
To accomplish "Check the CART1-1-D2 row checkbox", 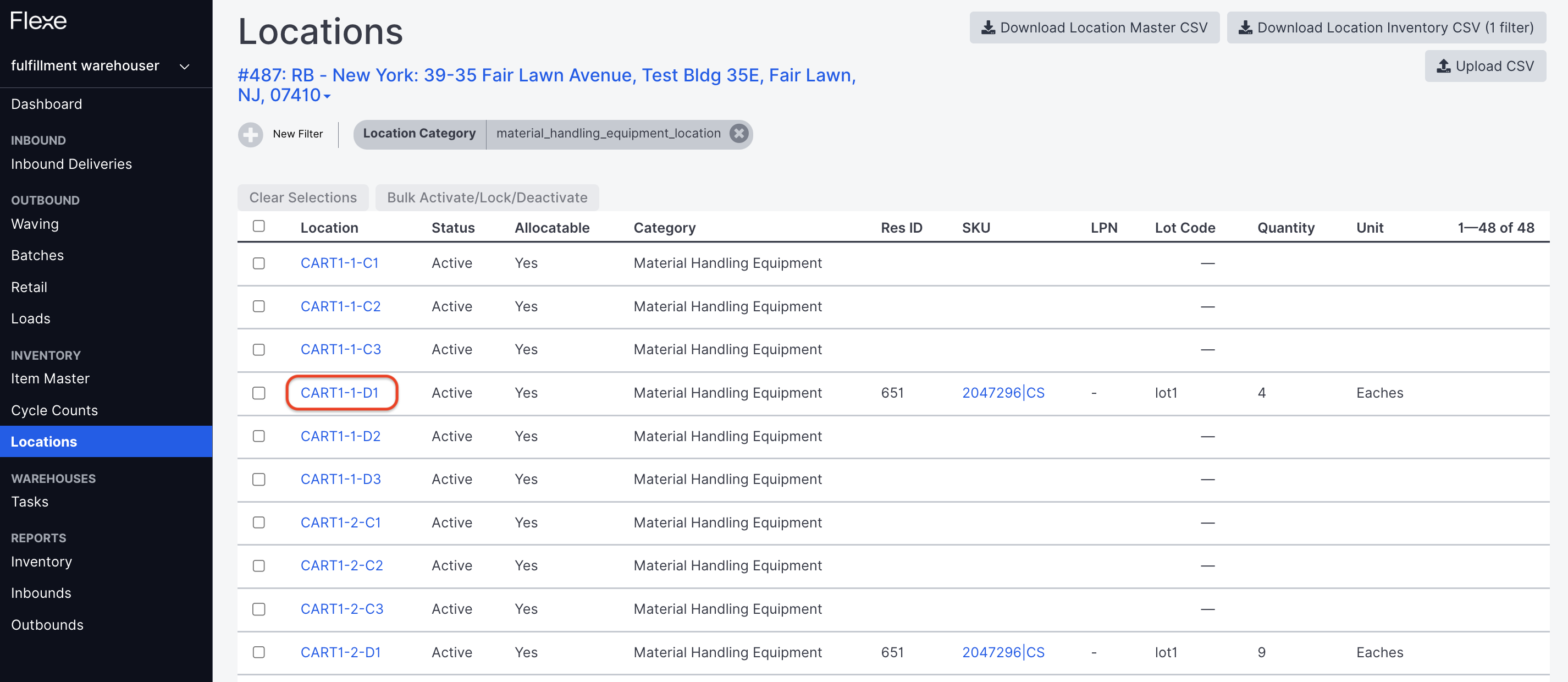I will (259, 437).
